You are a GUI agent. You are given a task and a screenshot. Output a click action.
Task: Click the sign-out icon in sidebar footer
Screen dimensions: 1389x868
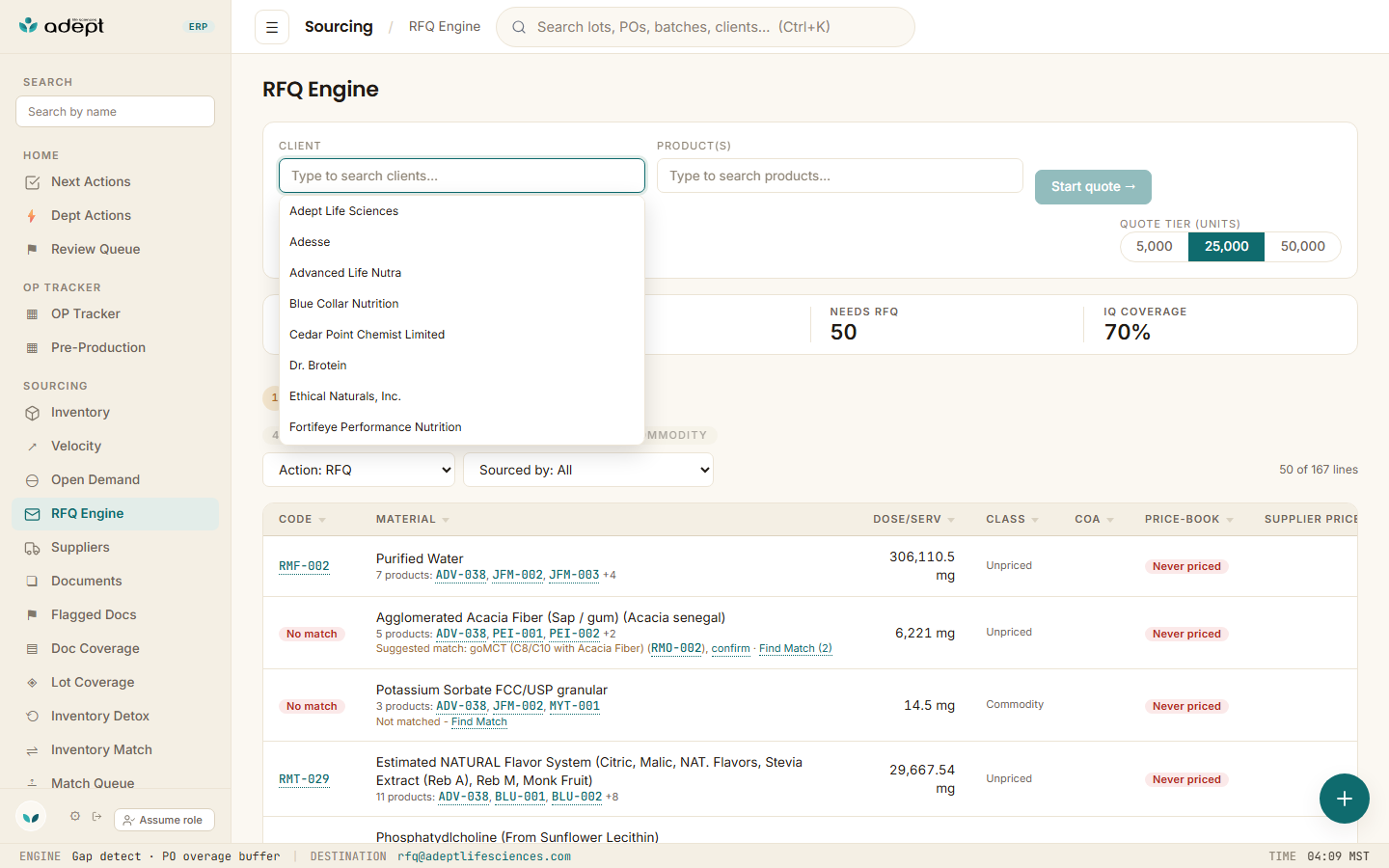click(96, 816)
